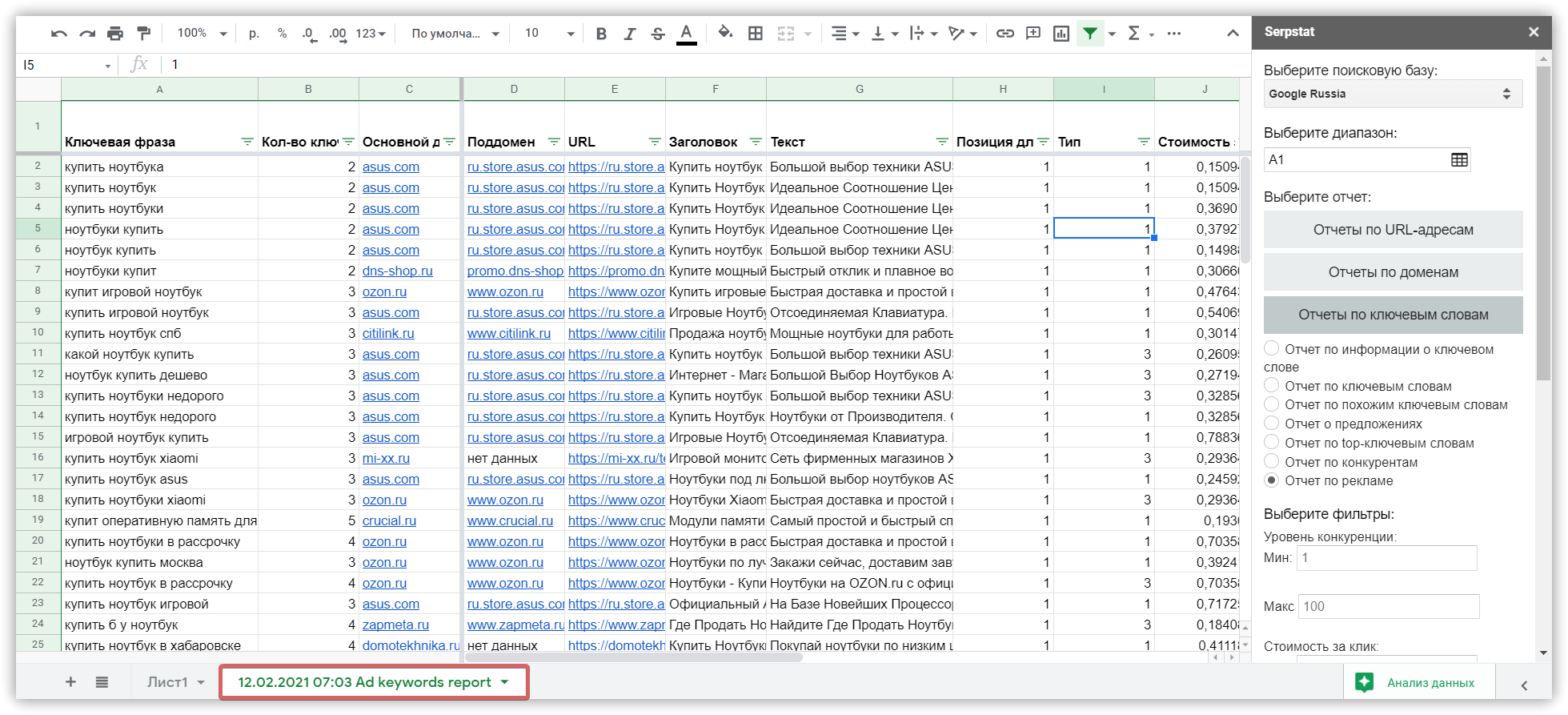Open the zapmeta.ru domain link
The height and width of the screenshot is (715, 1568).
point(395,625)
